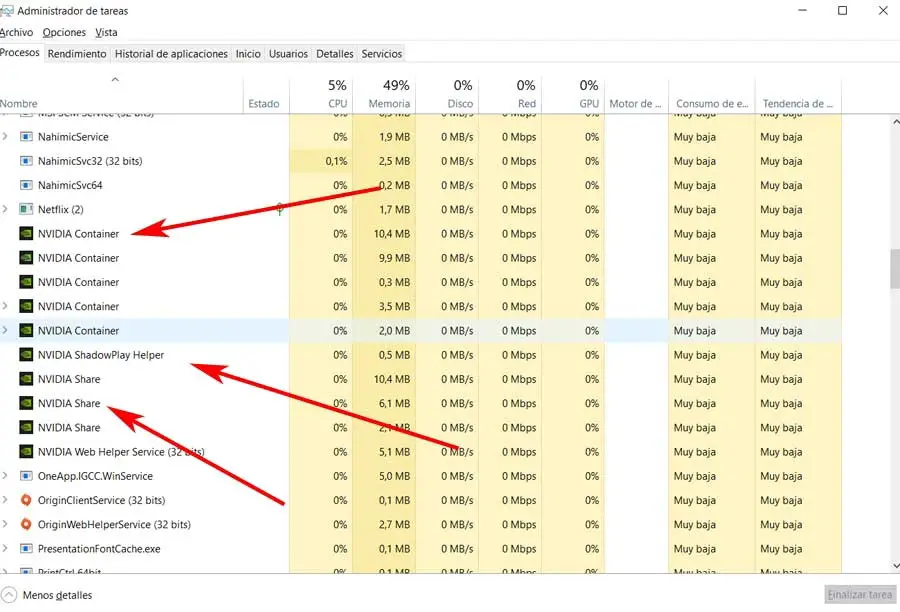Image resolution: width=900 pixels, height=612 pixels.
Task: Switch to the Rendimiento tab
Action: [x=77, y=54]
